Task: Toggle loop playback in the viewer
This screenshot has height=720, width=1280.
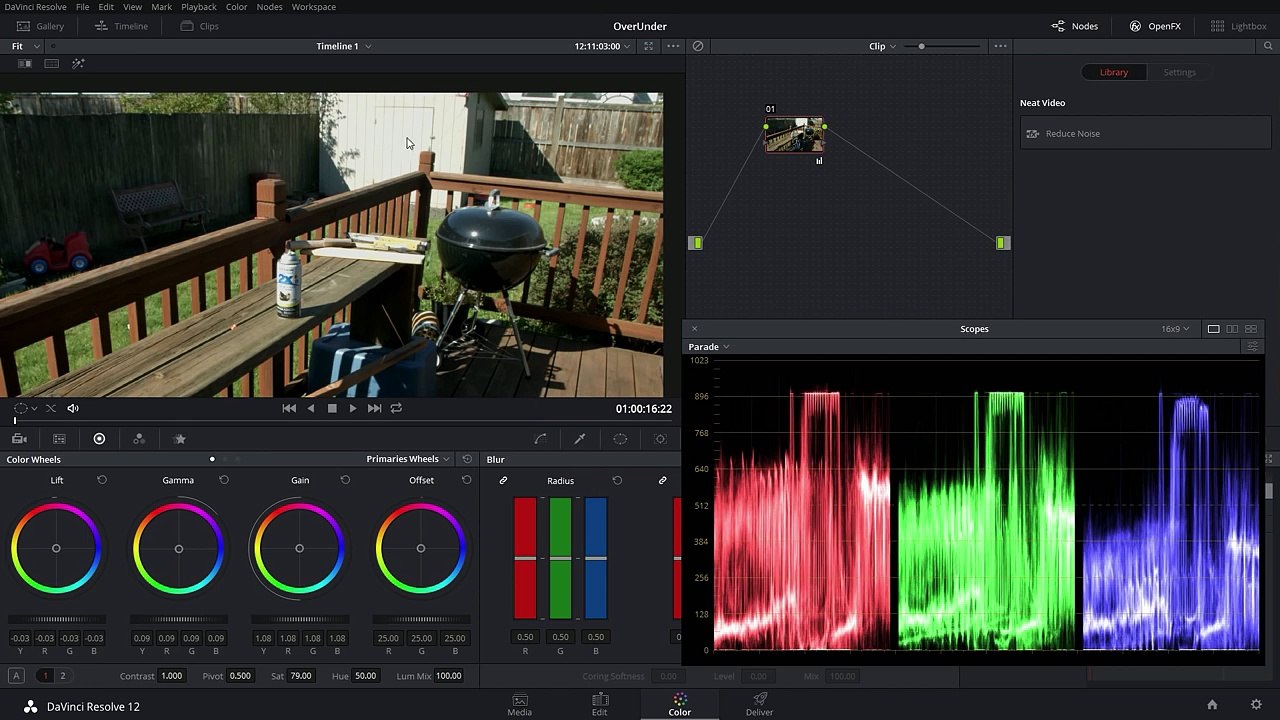Action: click(x=396, y=408)
